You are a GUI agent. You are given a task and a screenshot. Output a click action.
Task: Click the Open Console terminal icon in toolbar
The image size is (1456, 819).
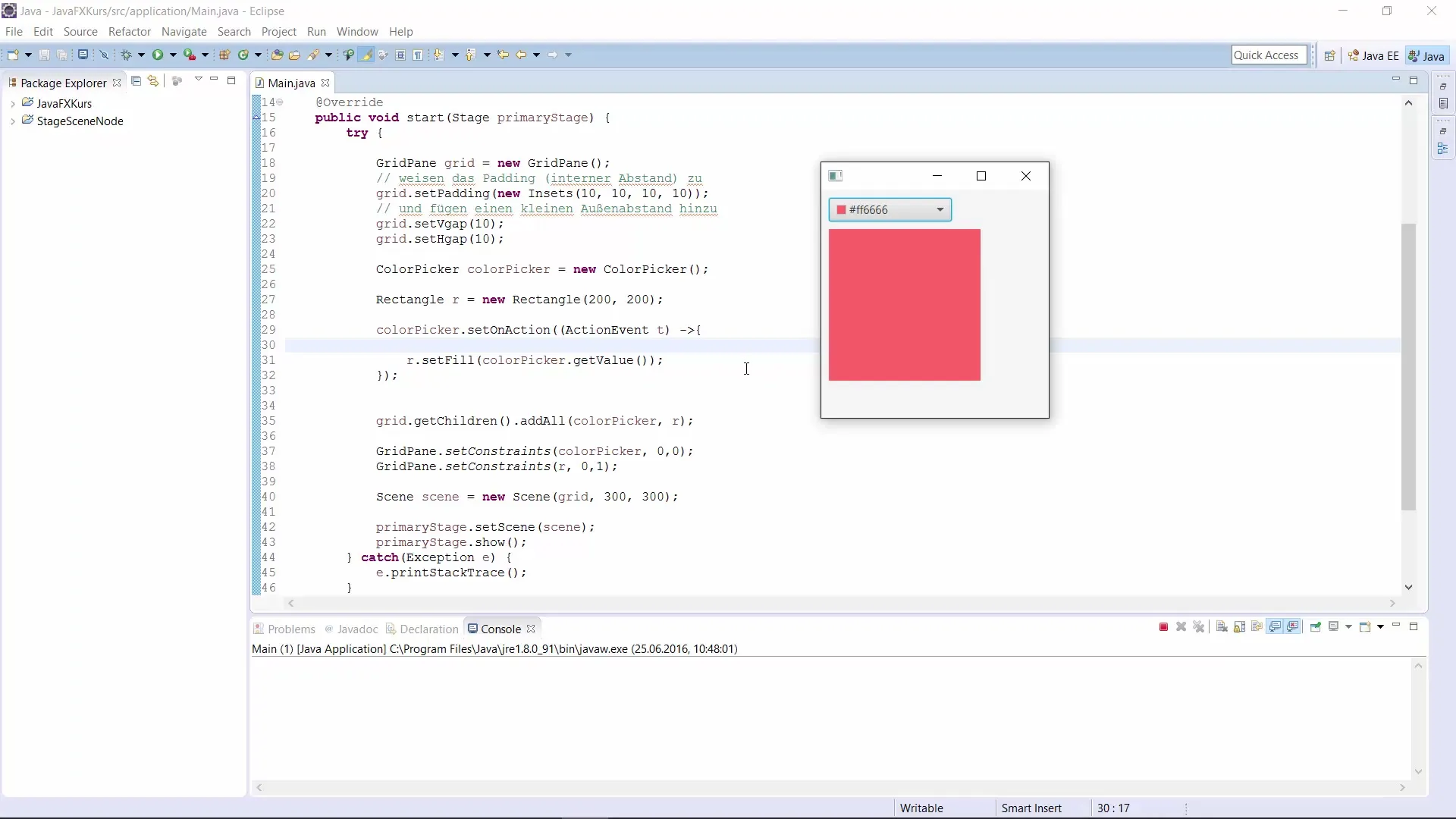83,55
